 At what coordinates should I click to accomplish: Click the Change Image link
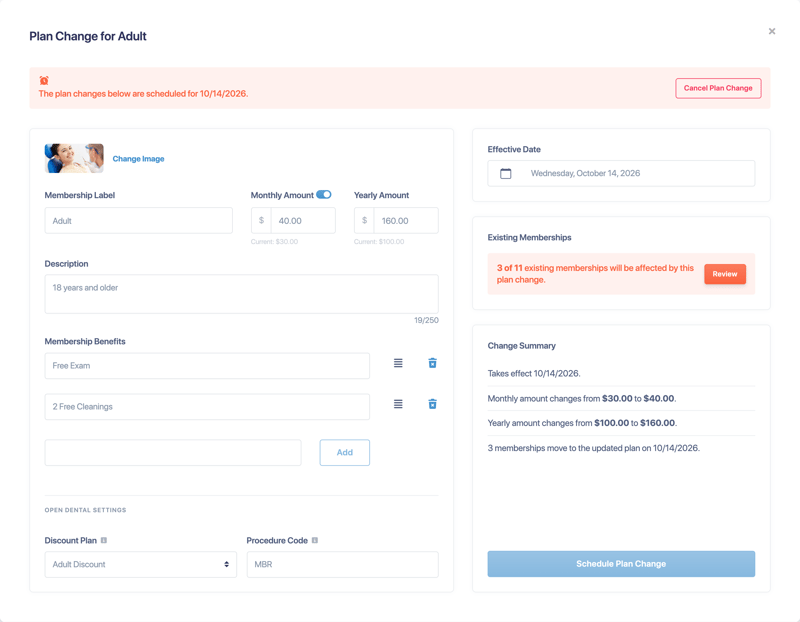click(138, 159)
